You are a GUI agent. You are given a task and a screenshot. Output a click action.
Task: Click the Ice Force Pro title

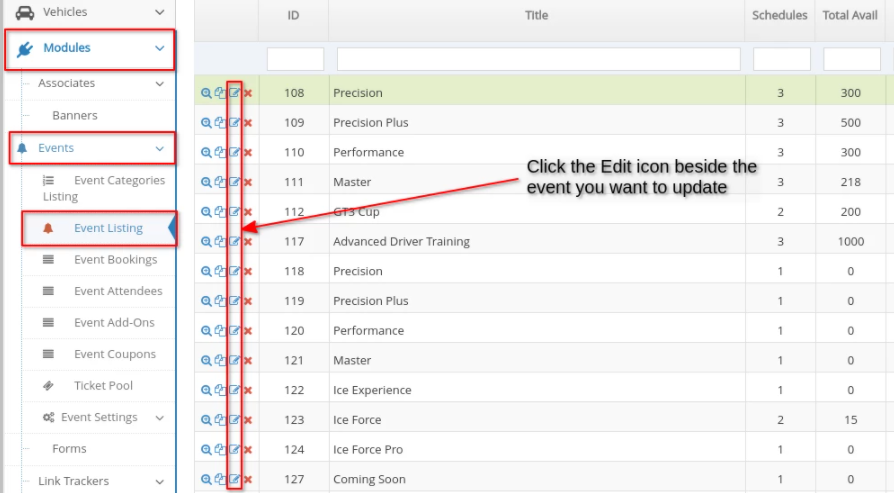pyautogui.click(x=368, y=449)
